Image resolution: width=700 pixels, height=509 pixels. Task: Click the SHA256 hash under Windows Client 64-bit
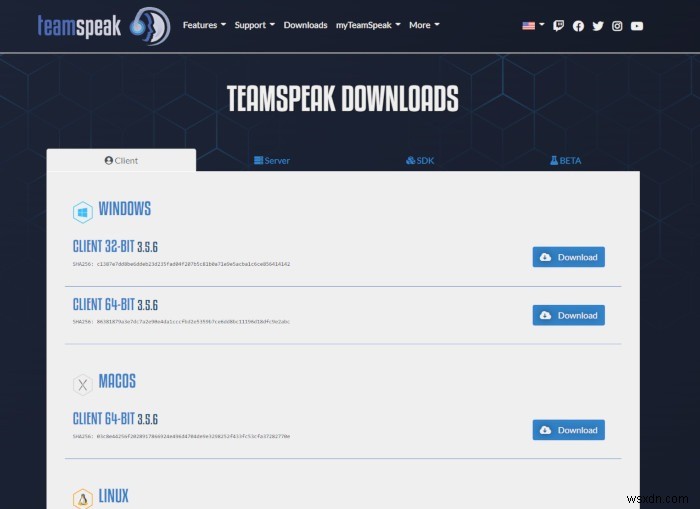point(181,321)
